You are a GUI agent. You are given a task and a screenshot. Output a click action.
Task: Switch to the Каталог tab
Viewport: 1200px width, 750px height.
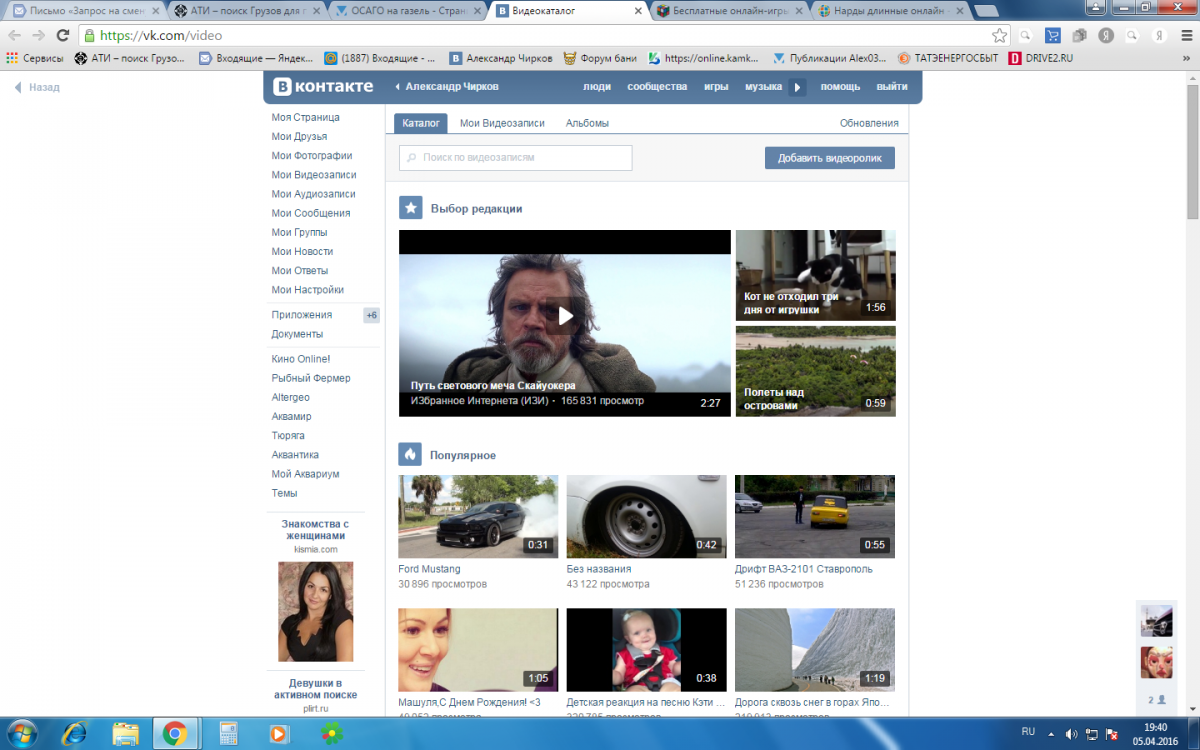pyautogui.click(x=421, y=123)
